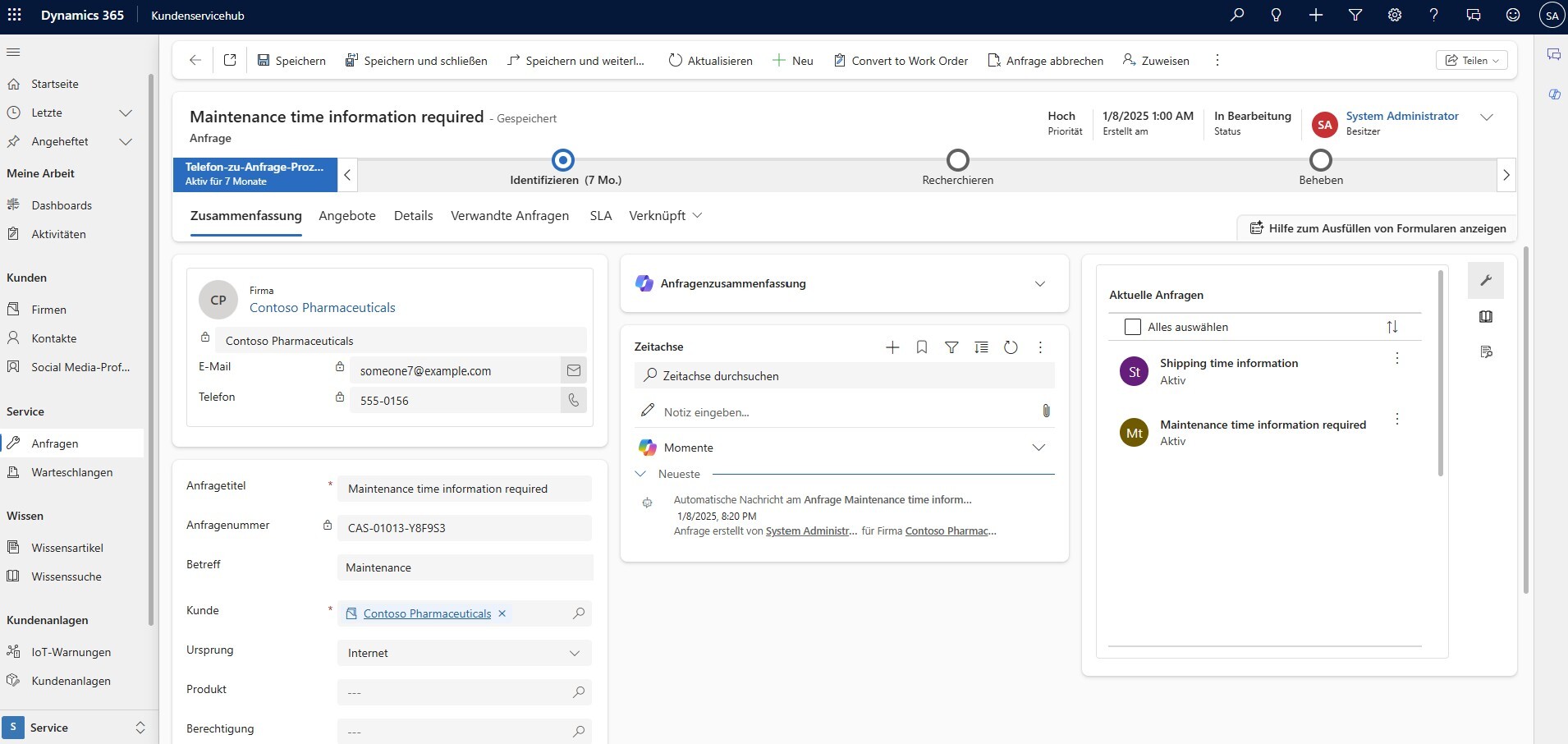Click Speichern und schließen button
The height and width of the screenshot is (744, 1568).
(416, 61)
